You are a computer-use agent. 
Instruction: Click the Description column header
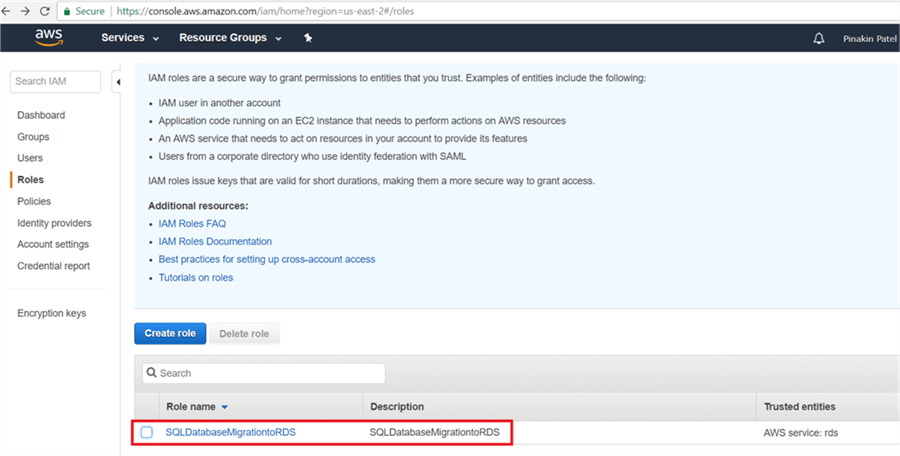(397, 407)
